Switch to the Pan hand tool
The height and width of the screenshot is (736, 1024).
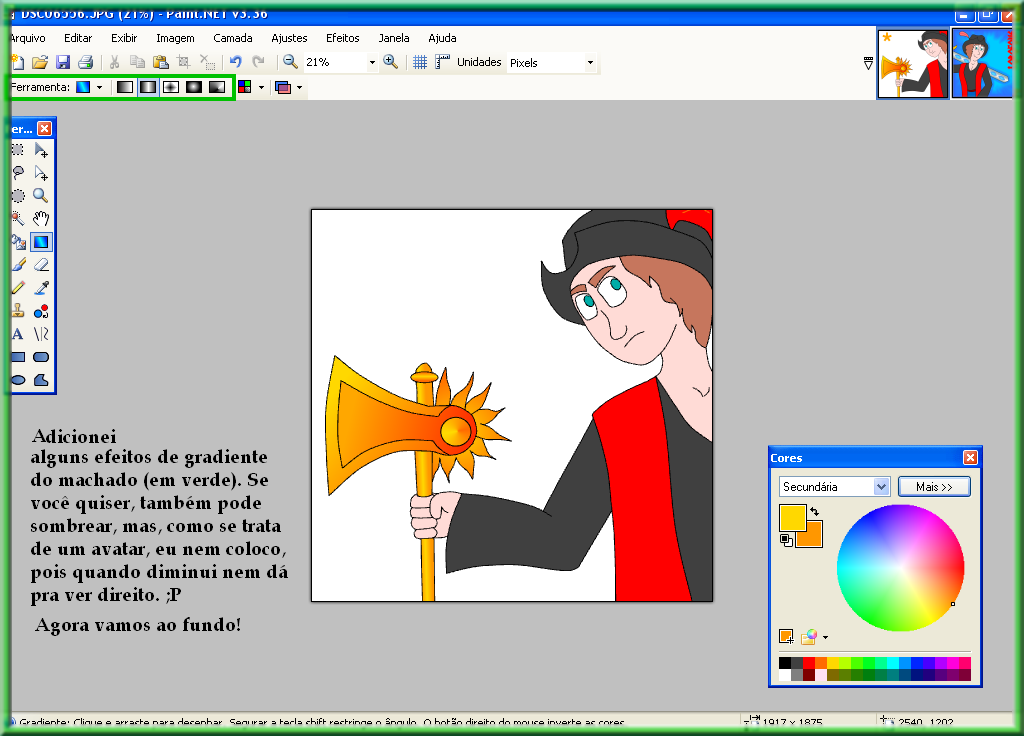pyautogui.click(x=41, y=218)
